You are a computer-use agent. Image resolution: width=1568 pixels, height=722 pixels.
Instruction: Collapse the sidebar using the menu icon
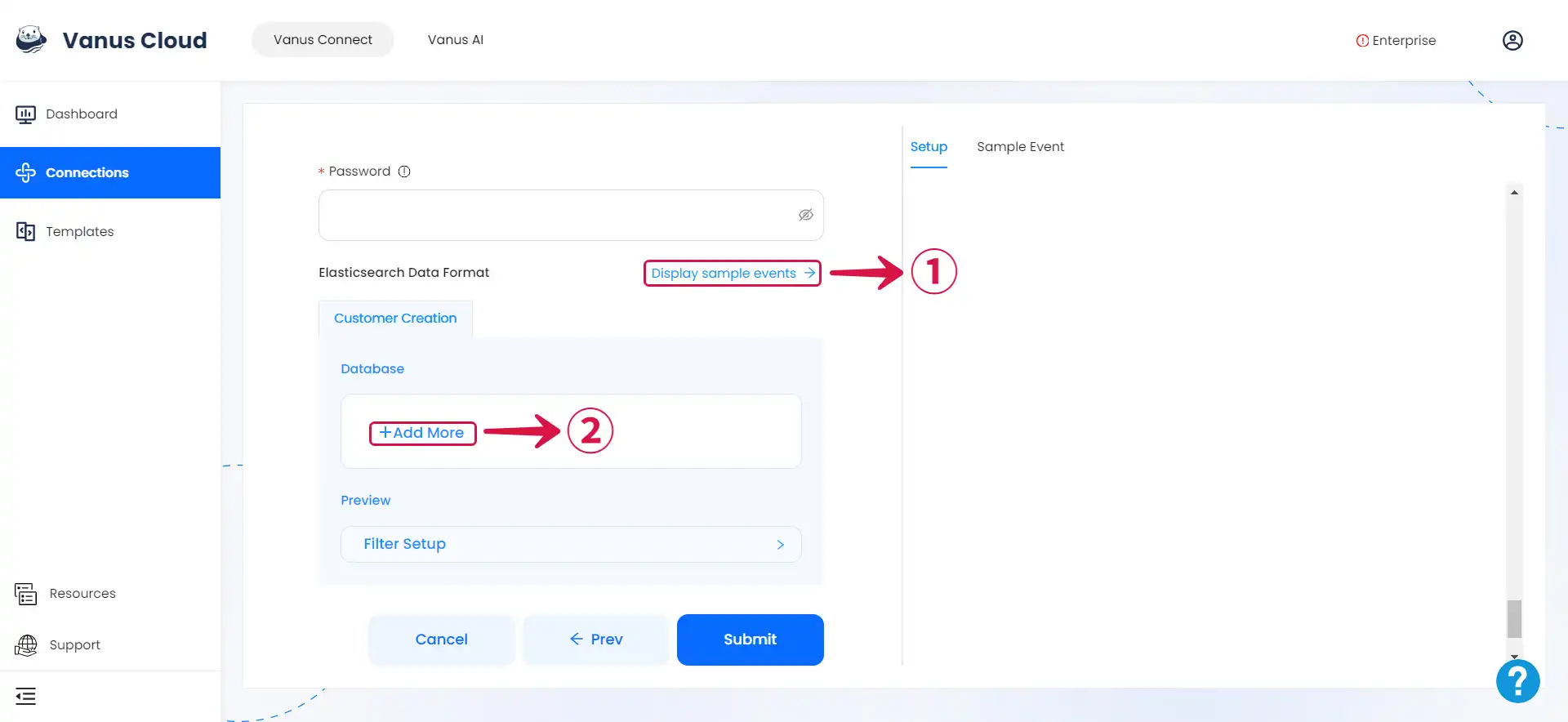tap(25, 696)
